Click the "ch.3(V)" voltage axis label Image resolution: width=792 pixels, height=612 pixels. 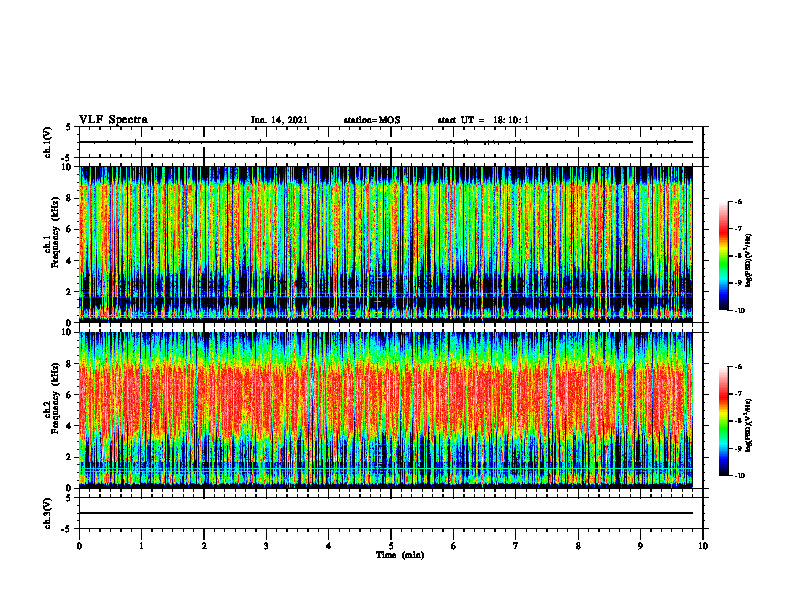pyautogui.click(x=48, y=514)
